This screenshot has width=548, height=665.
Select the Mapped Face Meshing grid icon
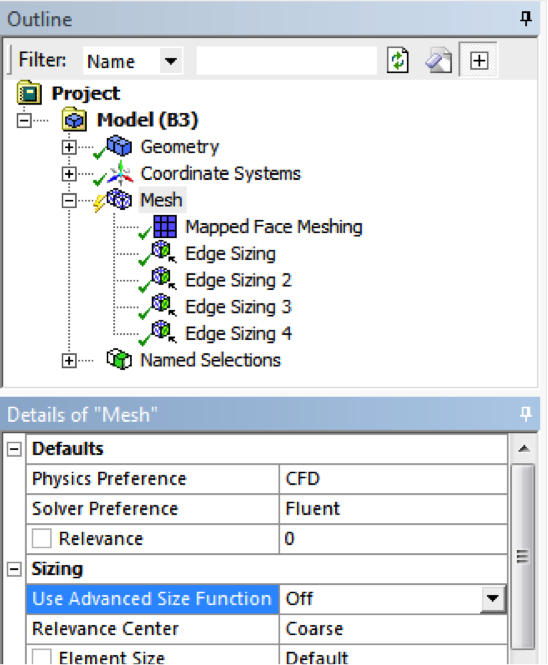click(x=165, y=226)
